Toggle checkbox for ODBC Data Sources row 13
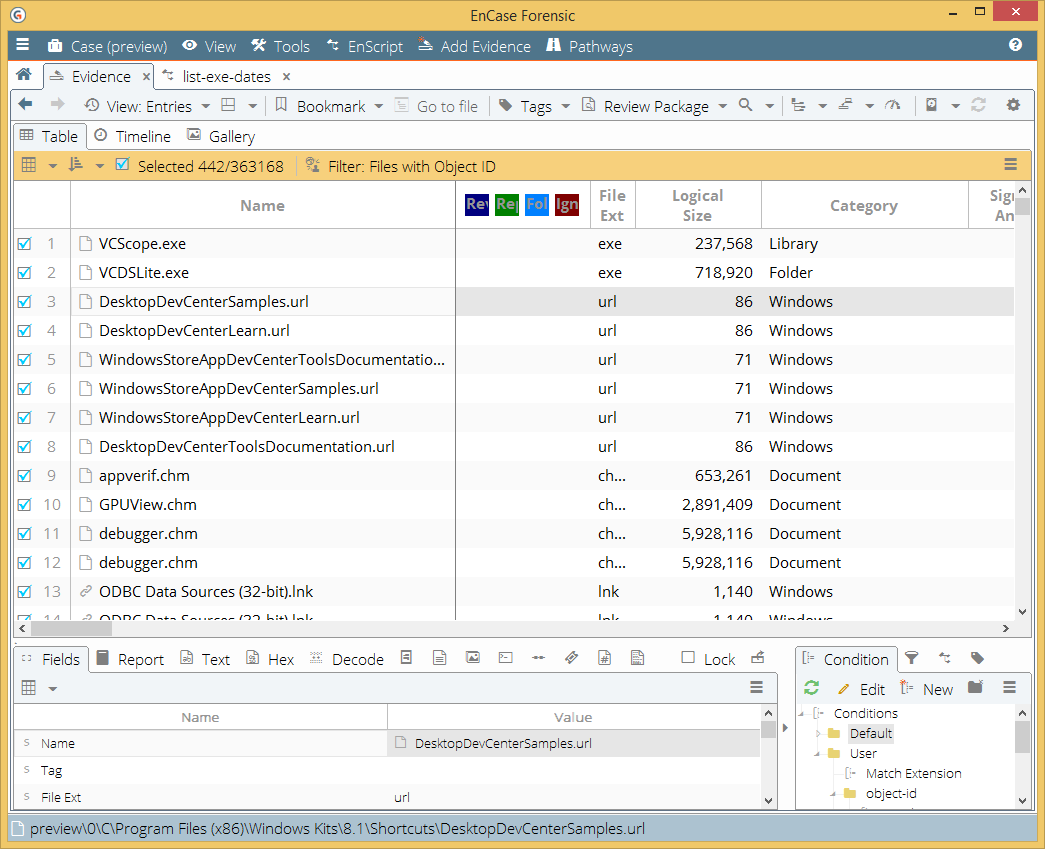Image resolution: width=1045 pixels, height=849 pixels. [24, 592]
